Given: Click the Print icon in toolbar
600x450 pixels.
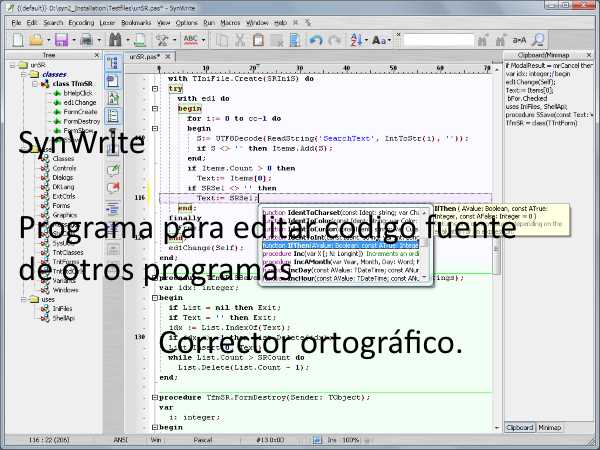Looking at the screenshot, I should [x=86, y=40].
